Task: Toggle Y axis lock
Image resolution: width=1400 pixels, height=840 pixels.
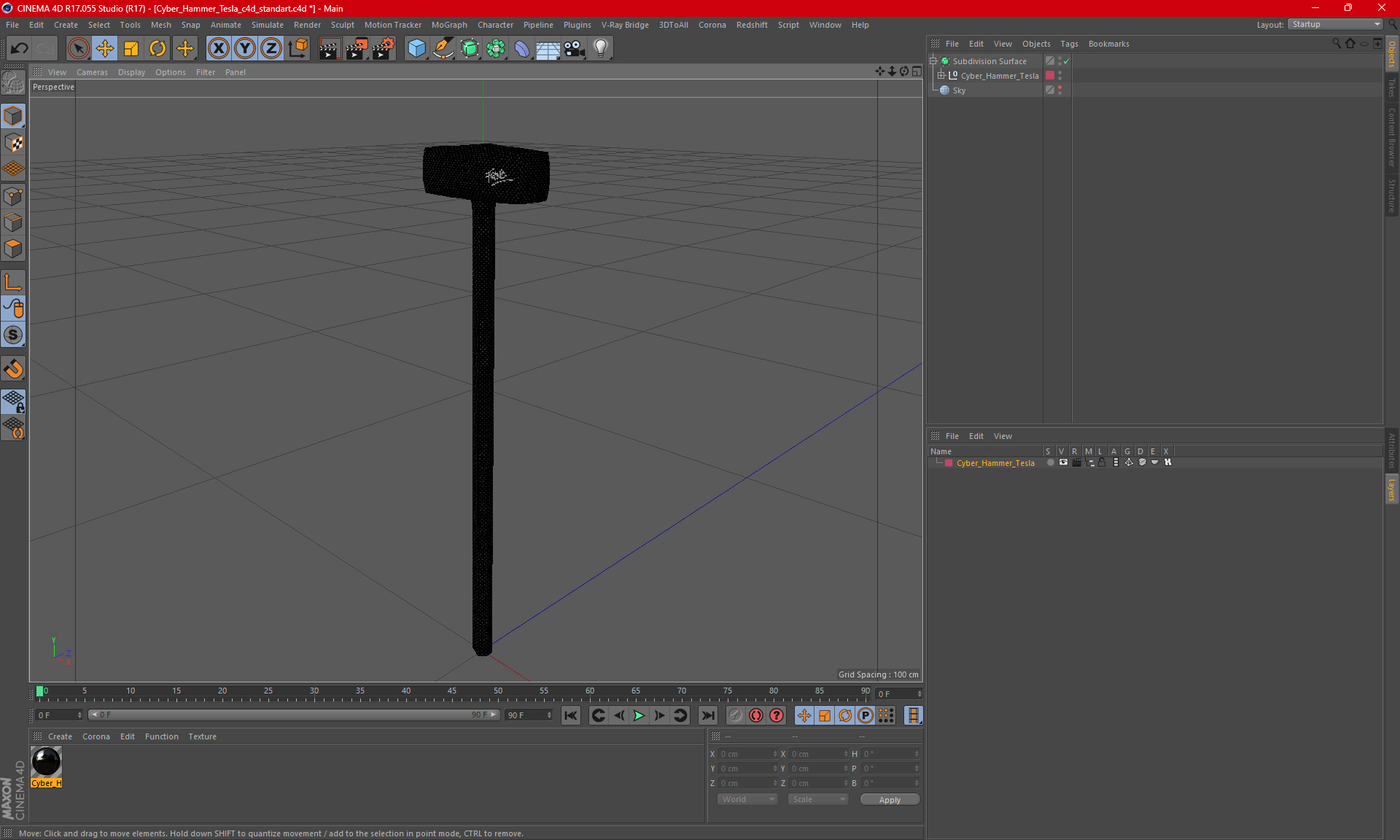Action: [x=245, y=48]
